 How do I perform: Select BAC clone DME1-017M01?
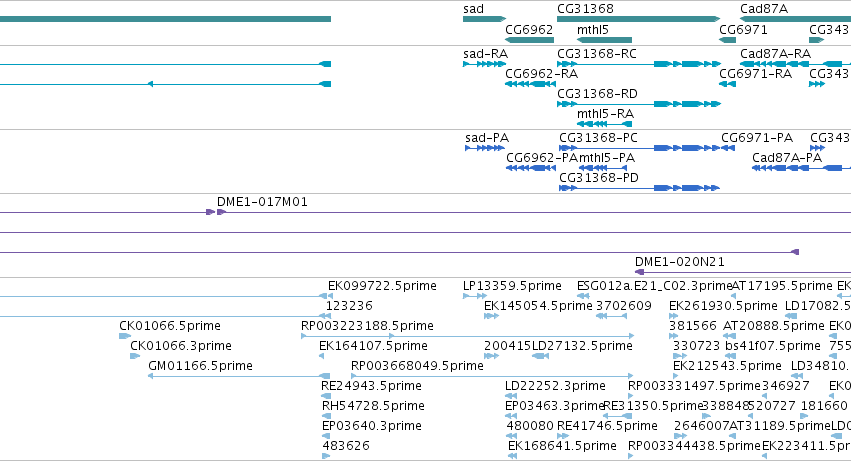coord(262,202)
